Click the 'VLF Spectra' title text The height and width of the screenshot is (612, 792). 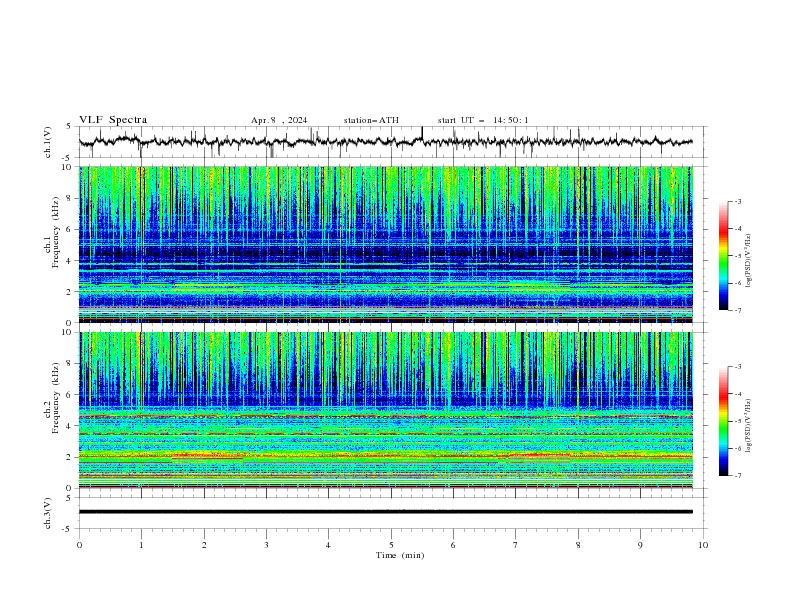pyautogui.click(x=113, y=120)
